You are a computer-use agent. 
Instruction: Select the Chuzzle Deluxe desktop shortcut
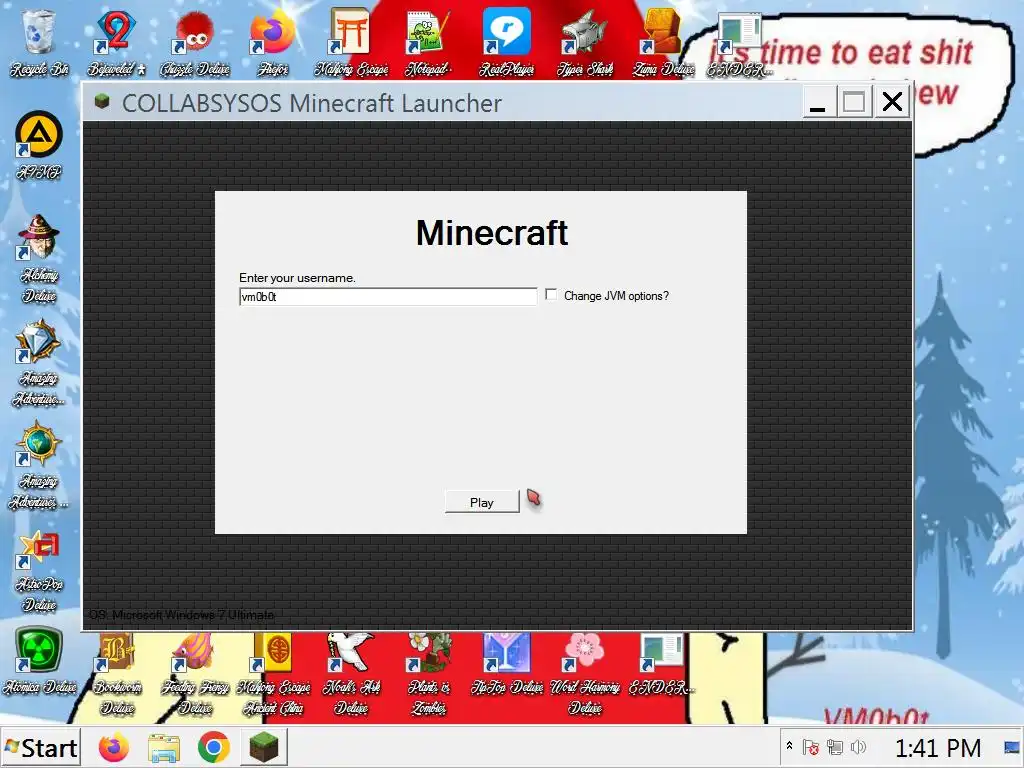pos(195,43)
